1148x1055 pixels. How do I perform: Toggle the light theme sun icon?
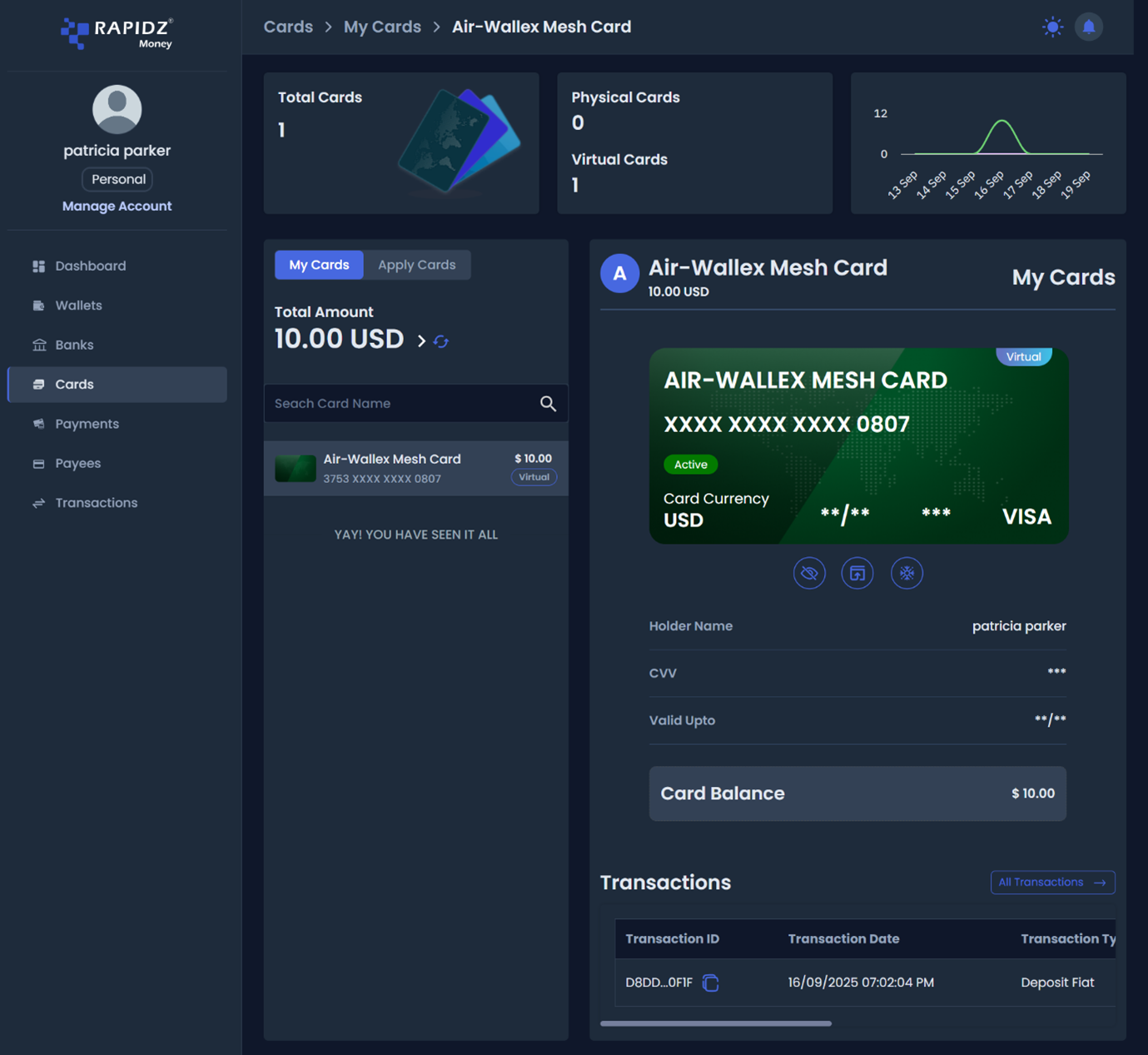[x=1052, y=27]
